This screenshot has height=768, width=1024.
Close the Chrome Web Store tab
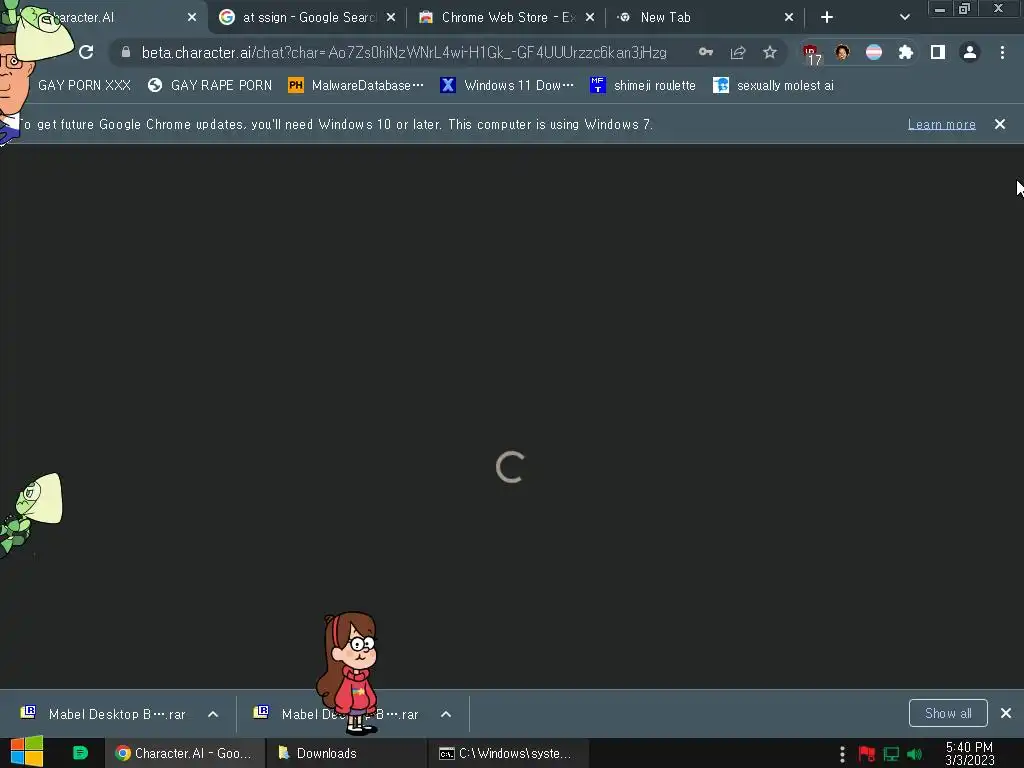click(x=590, y=18)
